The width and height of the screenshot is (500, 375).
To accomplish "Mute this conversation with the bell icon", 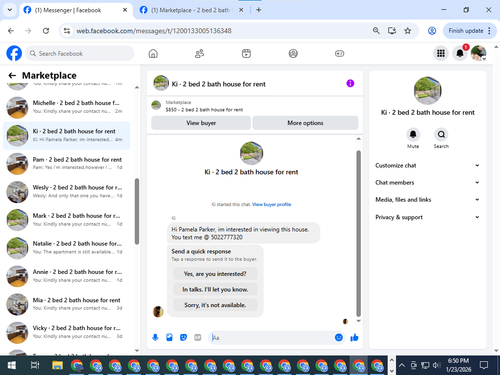I will click(413, 135).
